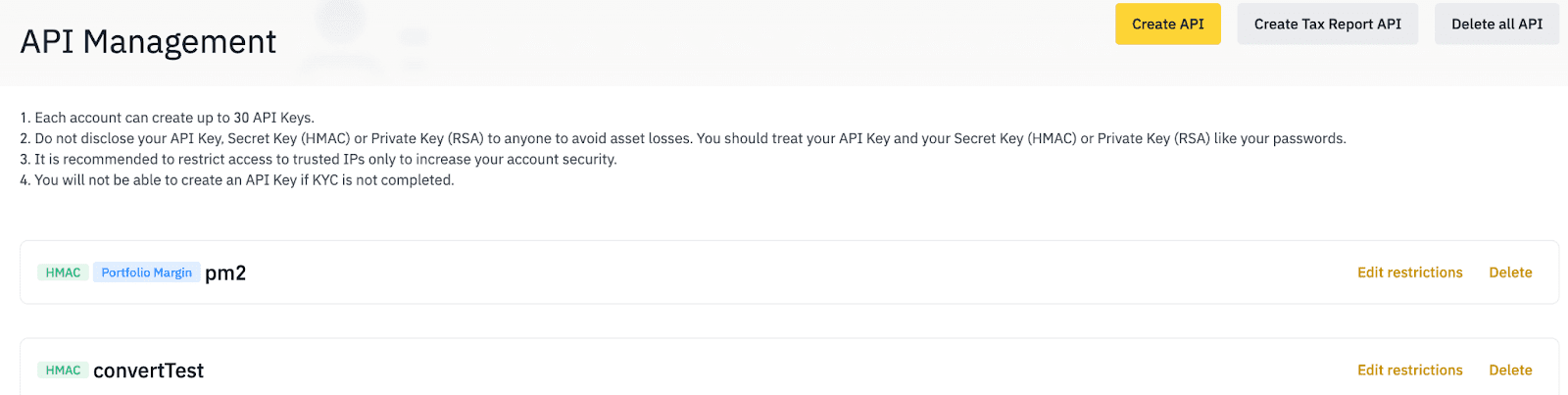Screen dimensions: 1568x395
Task: Click the note about KYC completion
Action: pos(236,180)
